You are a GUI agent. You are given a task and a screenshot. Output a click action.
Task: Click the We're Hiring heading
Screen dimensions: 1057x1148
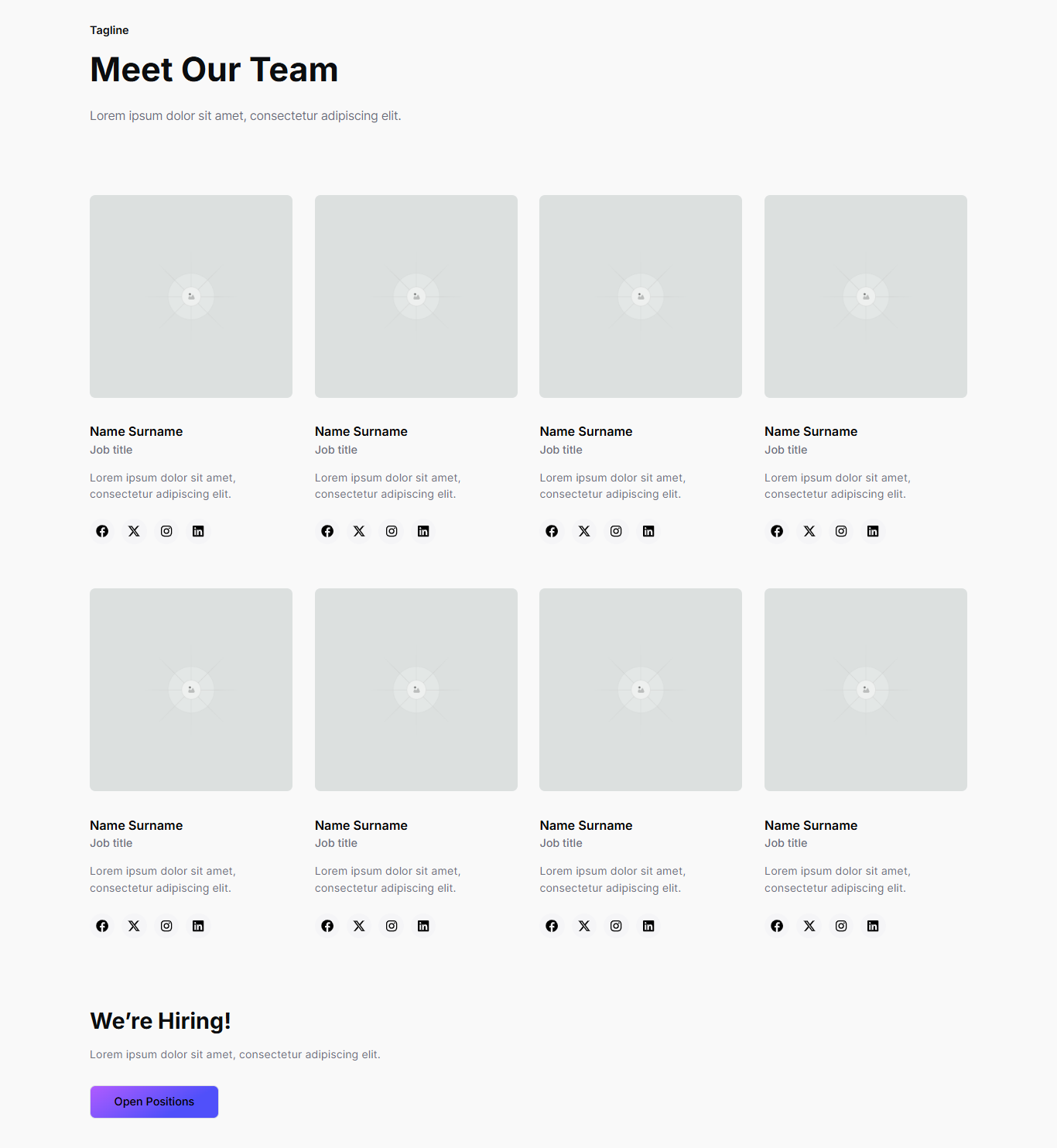click(160, 1020)
